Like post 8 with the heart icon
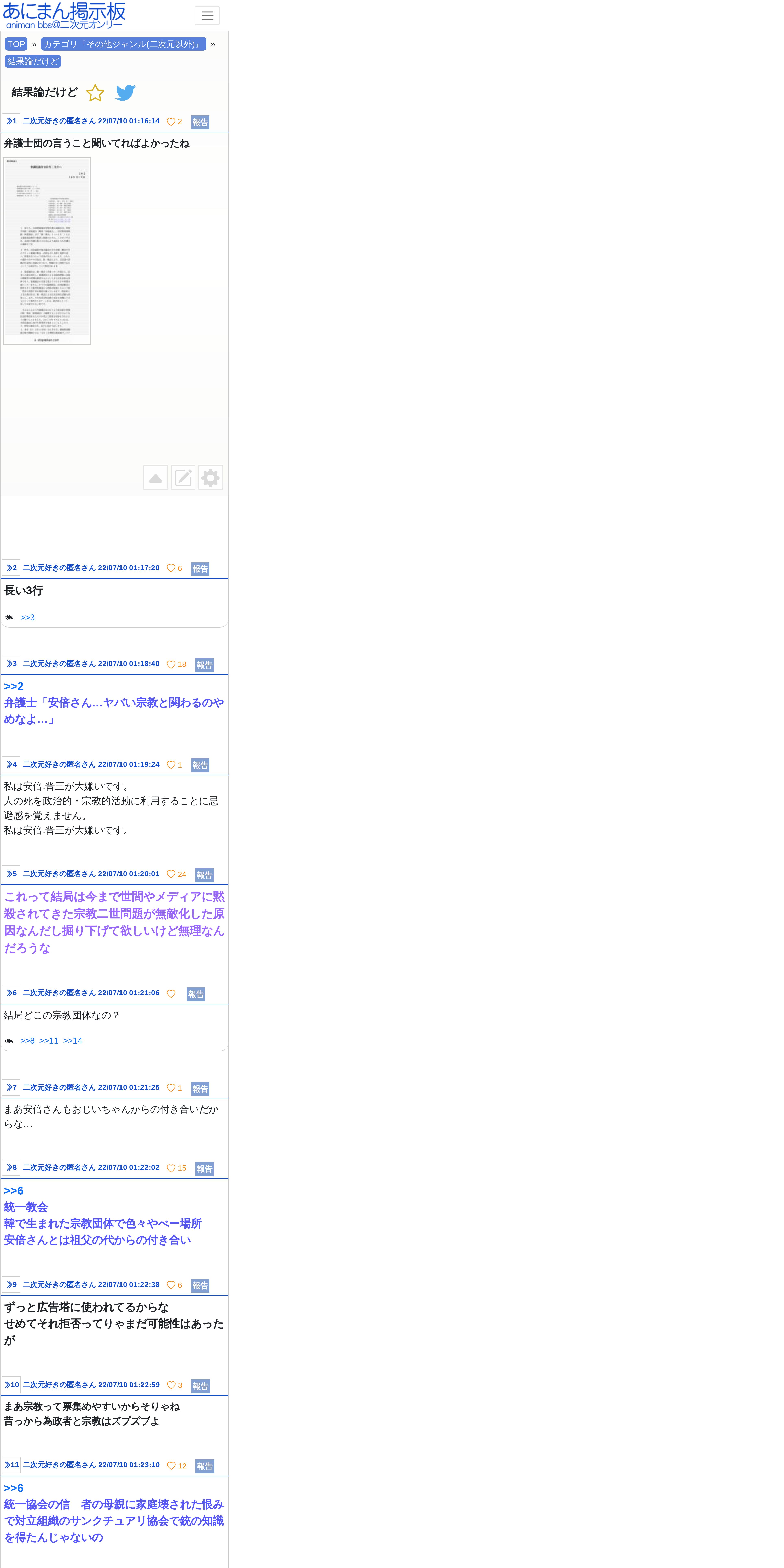The width and height of the screenshot is (784, 1568). click(x=171, y=1169)
